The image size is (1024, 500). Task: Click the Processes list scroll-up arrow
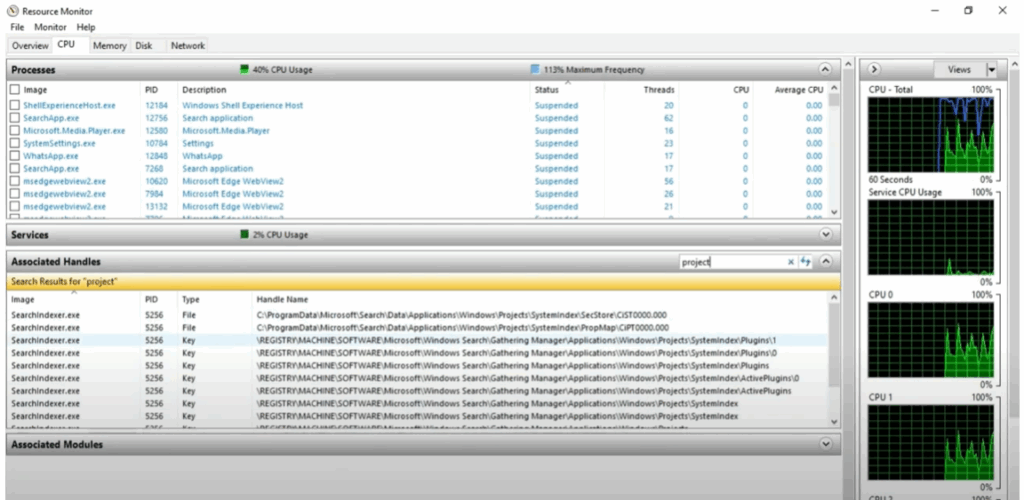coord(834,88)
